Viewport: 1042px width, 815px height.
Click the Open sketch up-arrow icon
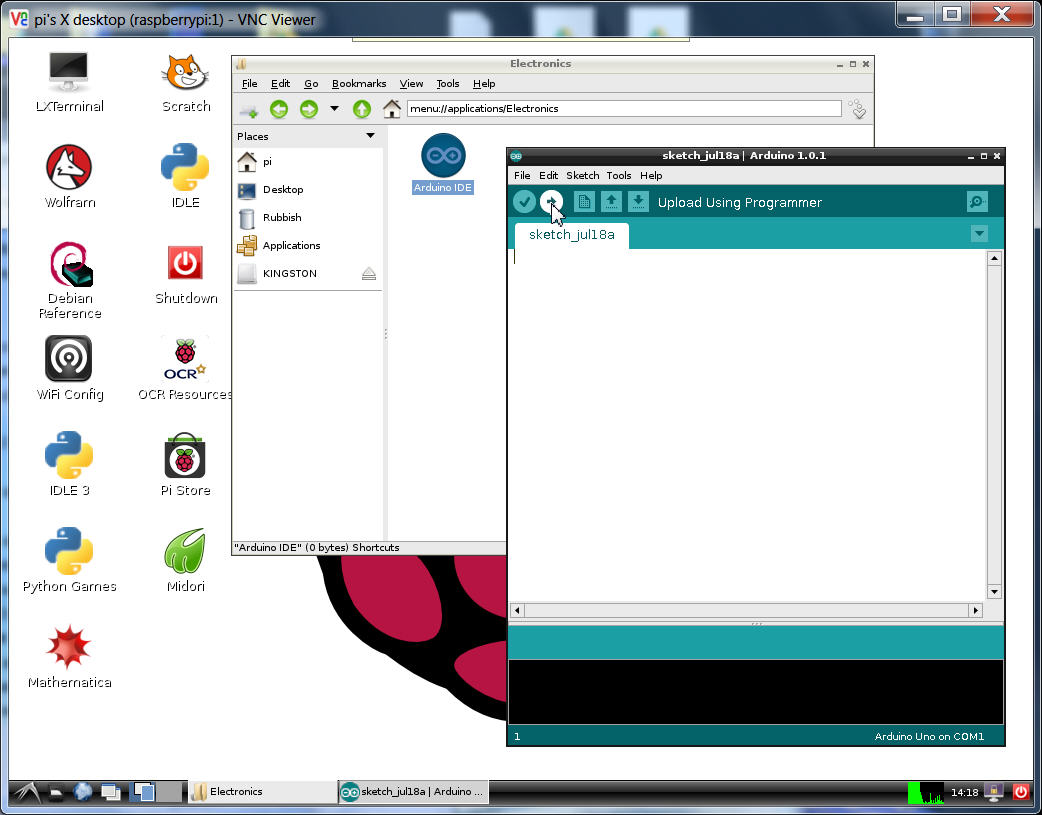point(611,202)
